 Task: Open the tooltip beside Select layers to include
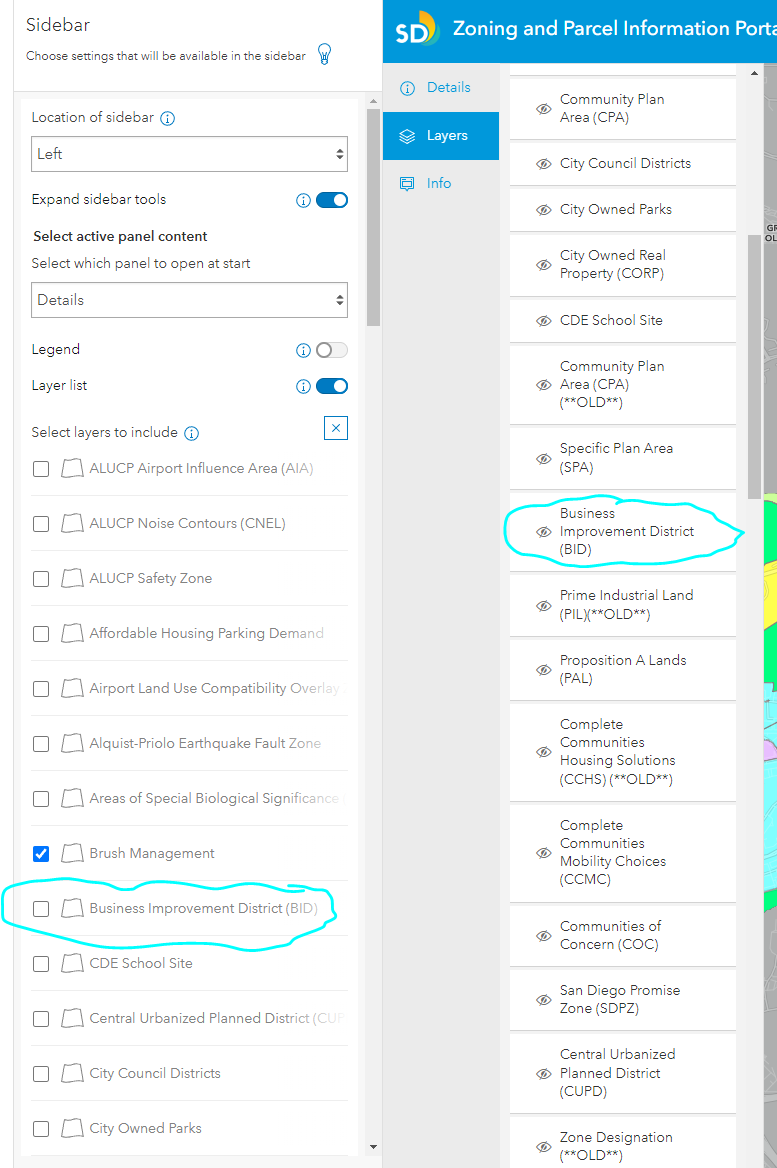pos(190,432)
